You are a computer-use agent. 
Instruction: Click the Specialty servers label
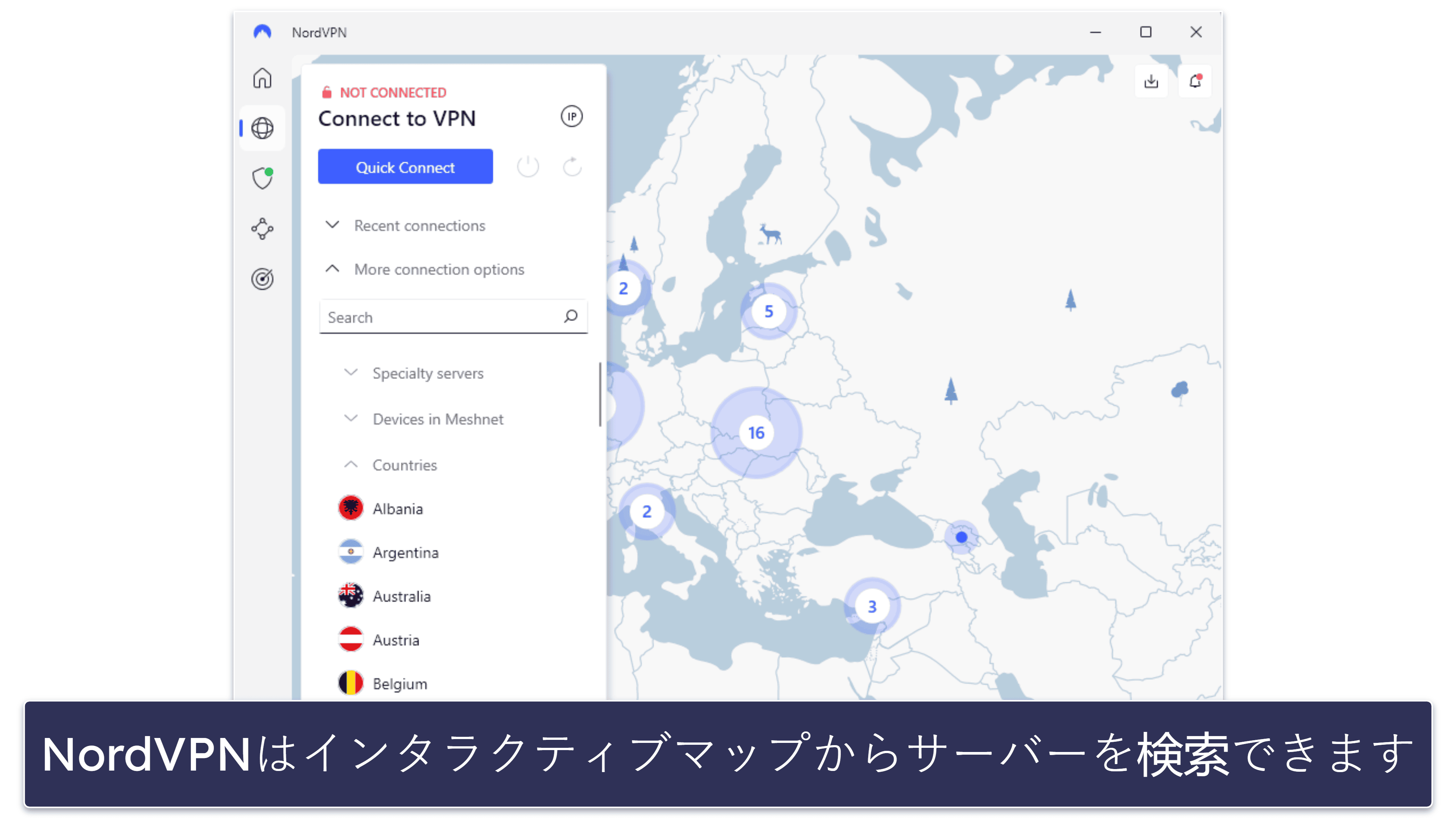pyautogui.click(x=428, y=374)
